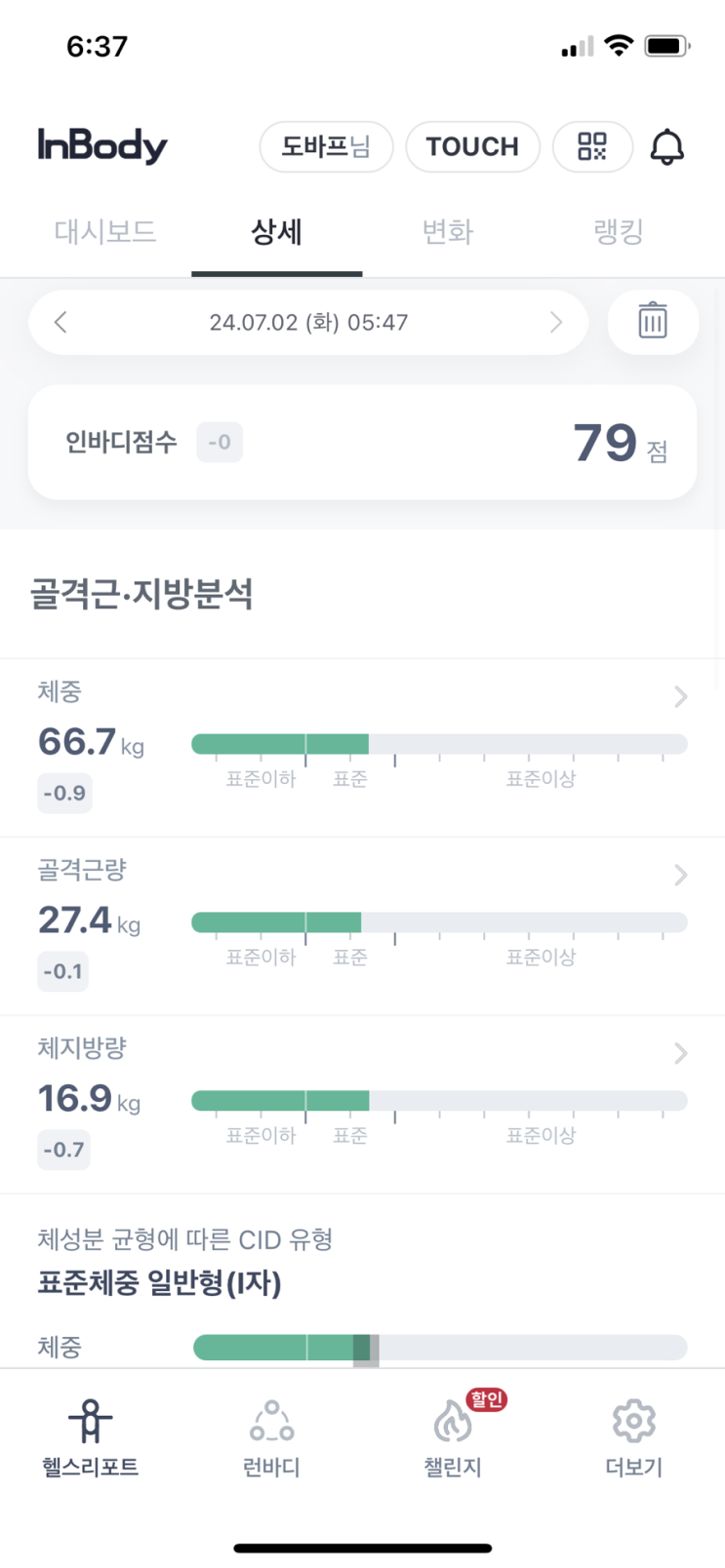Switch to the 변화 tab
Viewport: 725px width, 1568px height.
tap(448, 232)
